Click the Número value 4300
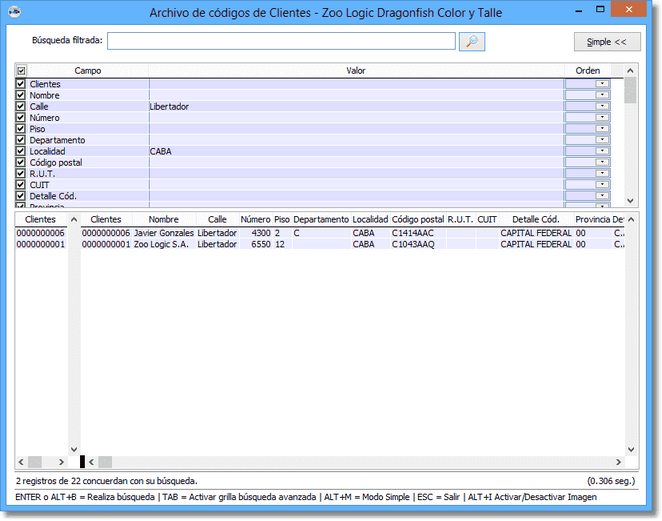Screen dimensions: 662x521 click(256, 233)
